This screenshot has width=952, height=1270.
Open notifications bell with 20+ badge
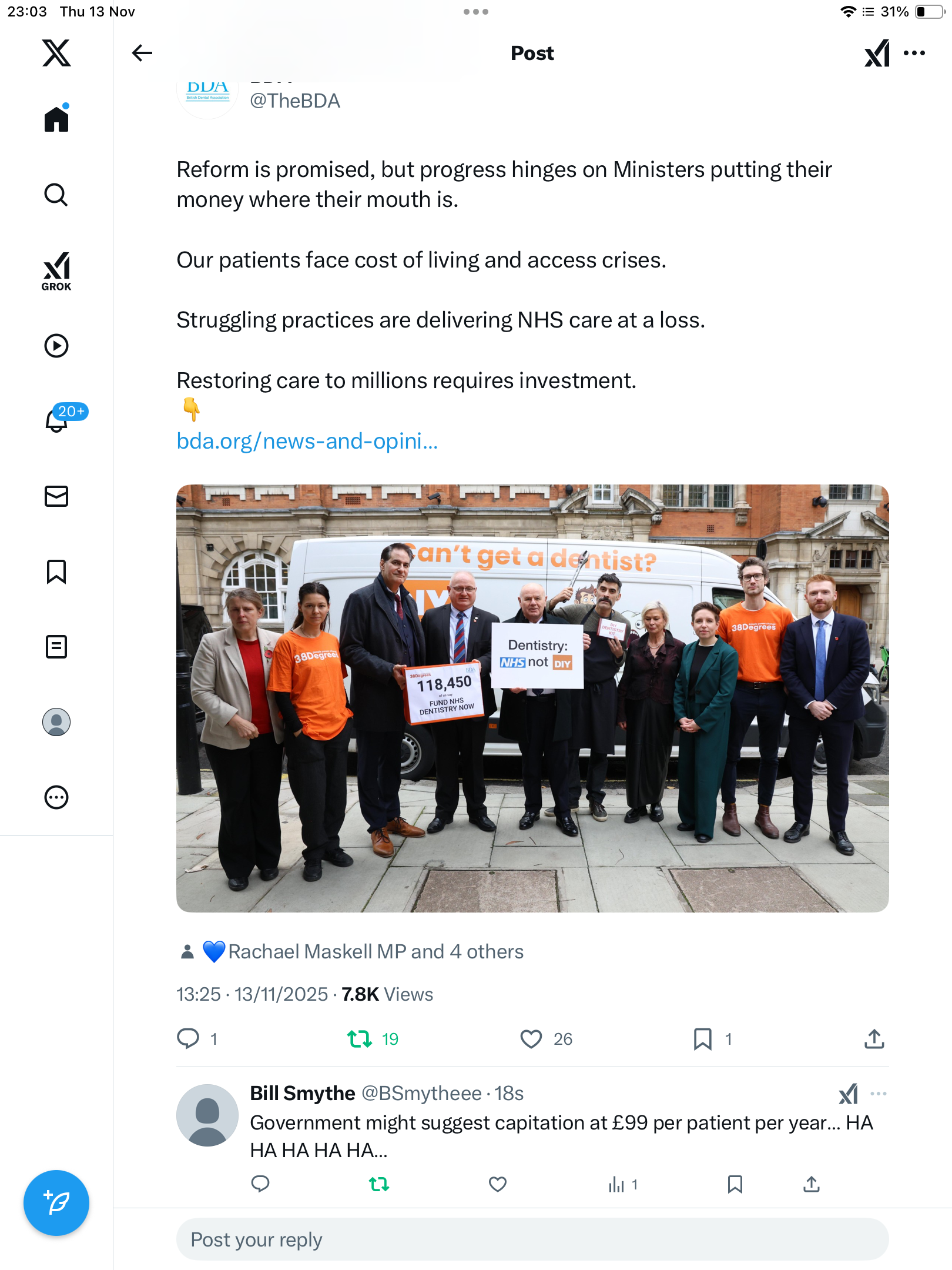pos(58,419)
